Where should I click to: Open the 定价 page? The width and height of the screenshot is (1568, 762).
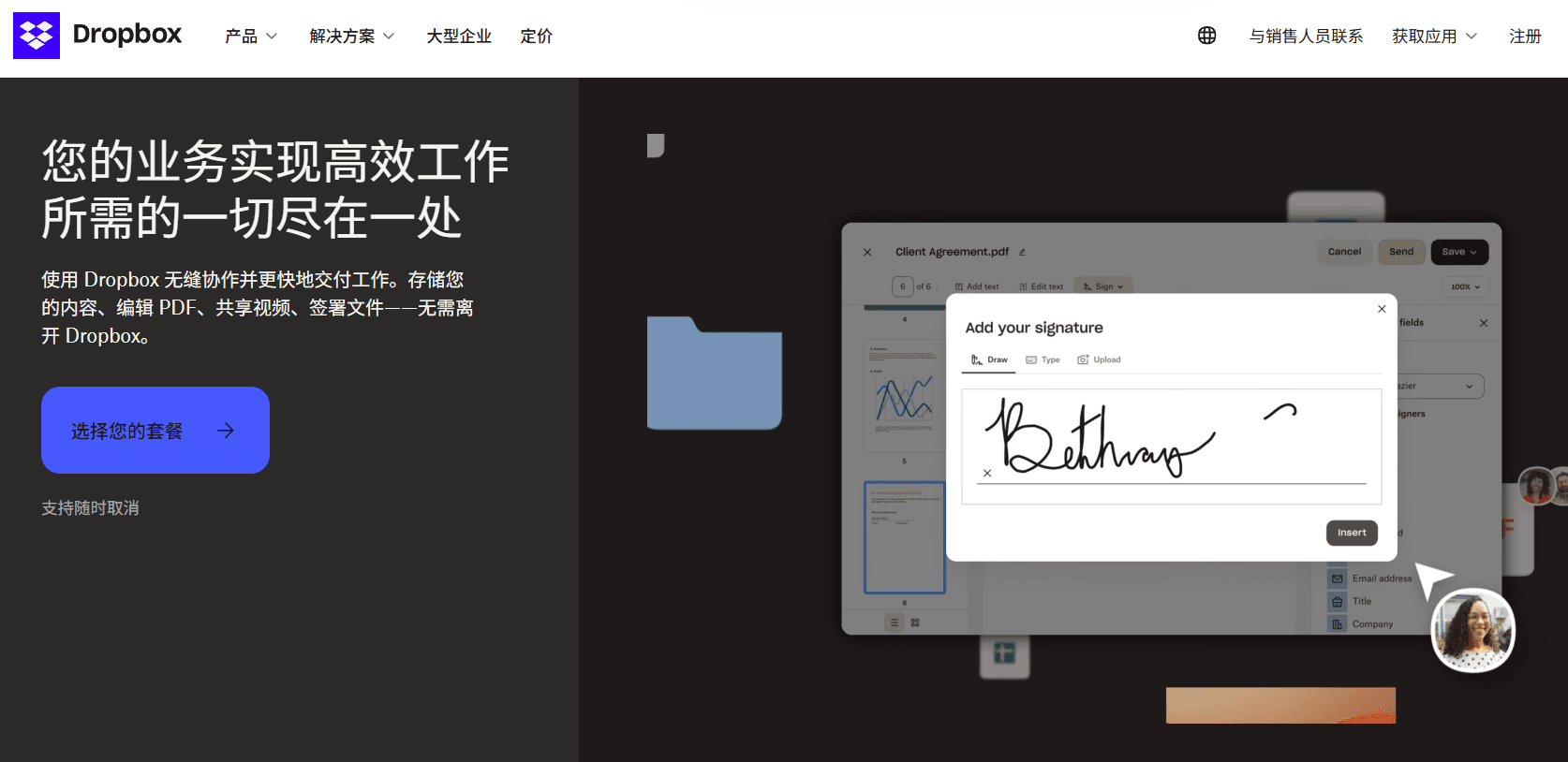click(x=537, y=37)
